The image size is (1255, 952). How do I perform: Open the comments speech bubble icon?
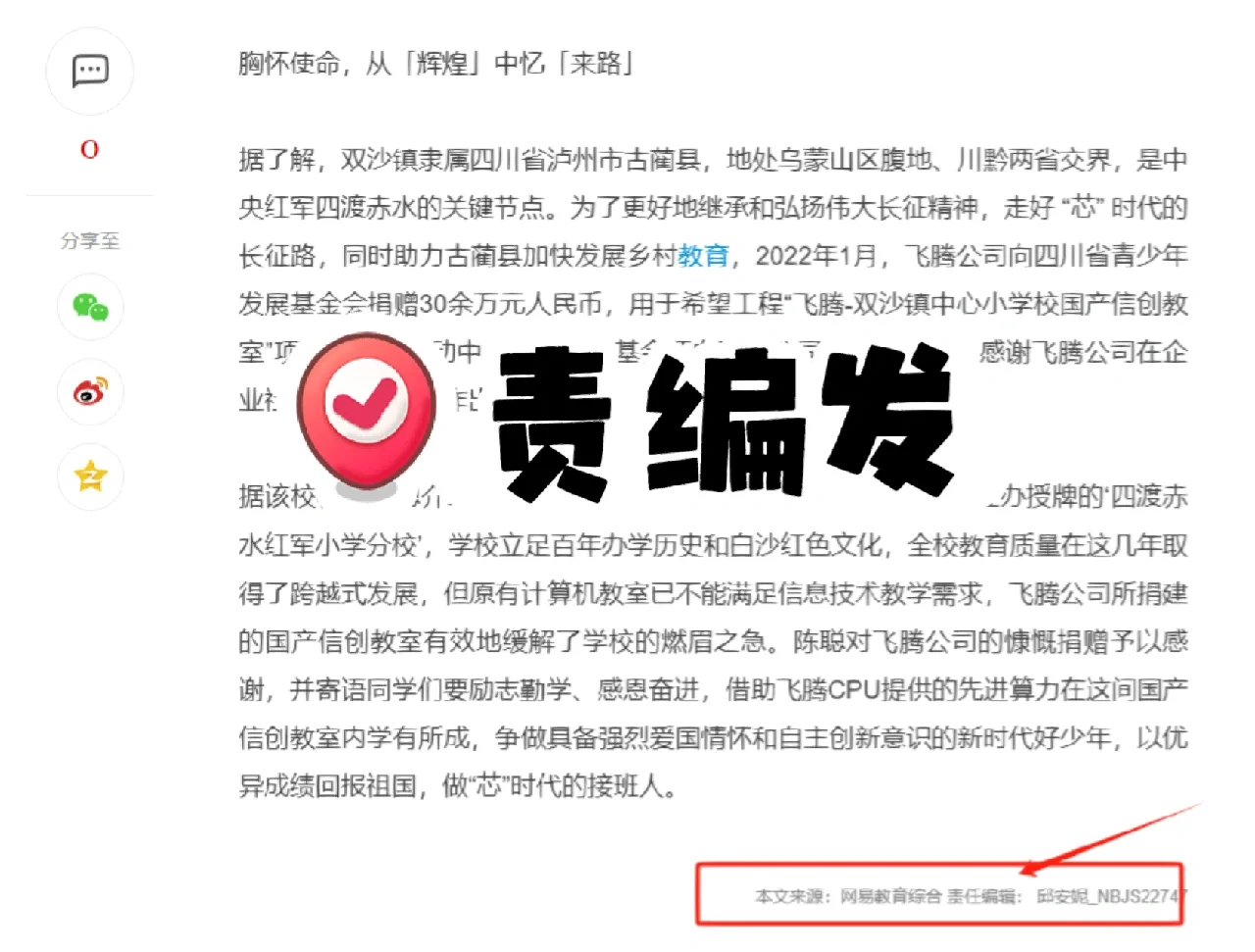90,71
